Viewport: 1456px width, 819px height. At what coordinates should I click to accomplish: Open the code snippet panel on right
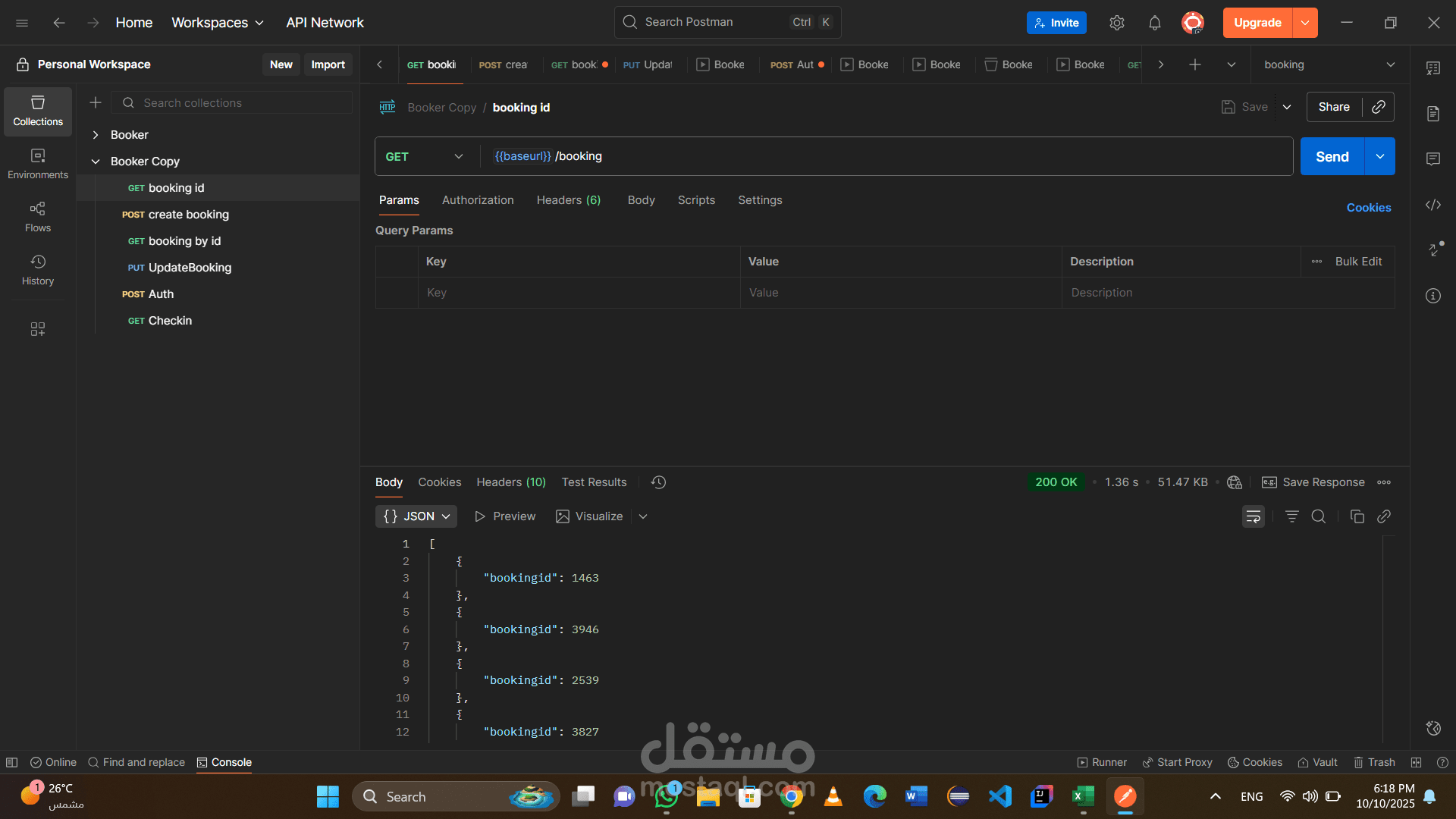click(x=1433, y=205)
